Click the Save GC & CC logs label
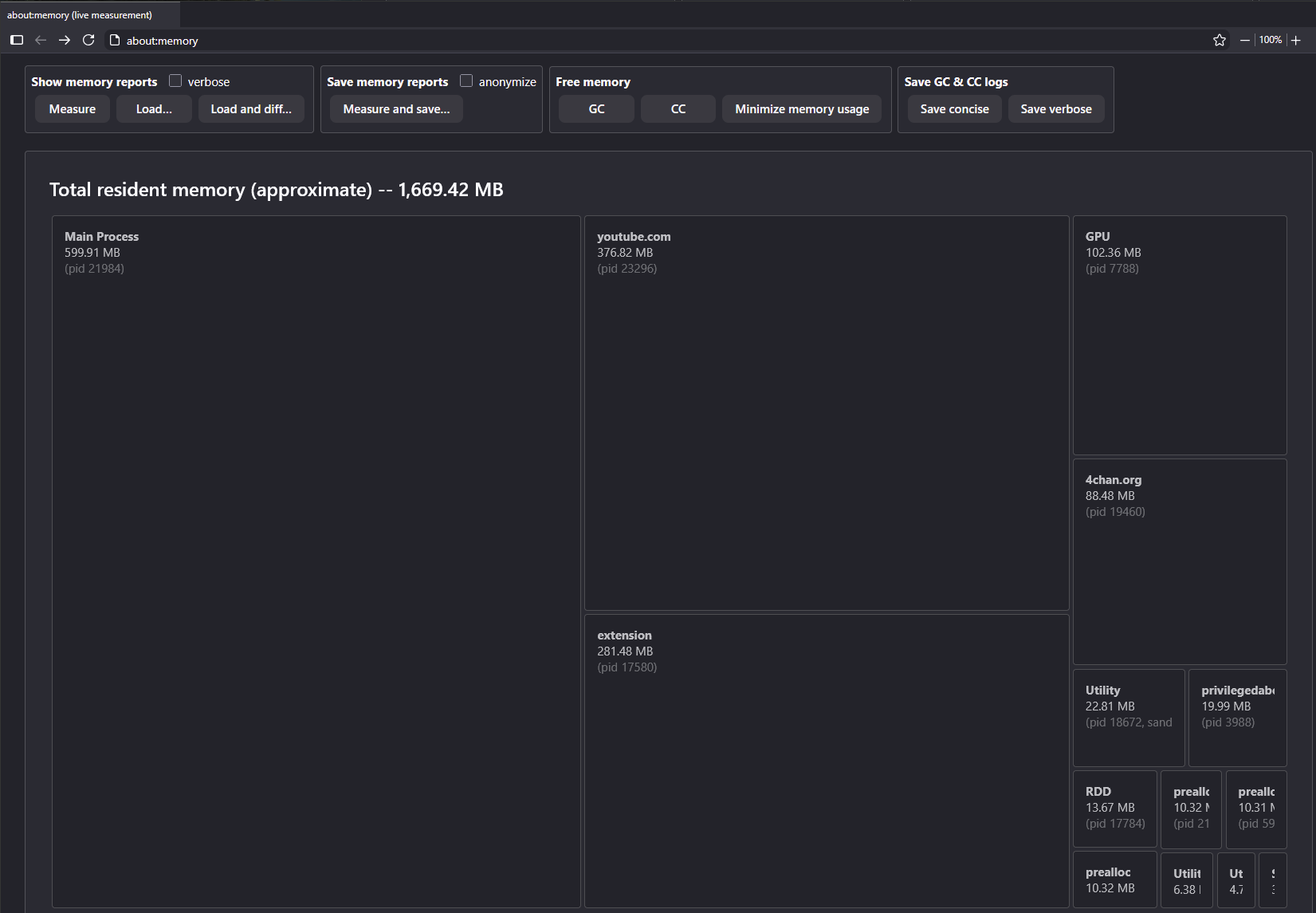This screenshot has width=1316, height=913. 956,82
